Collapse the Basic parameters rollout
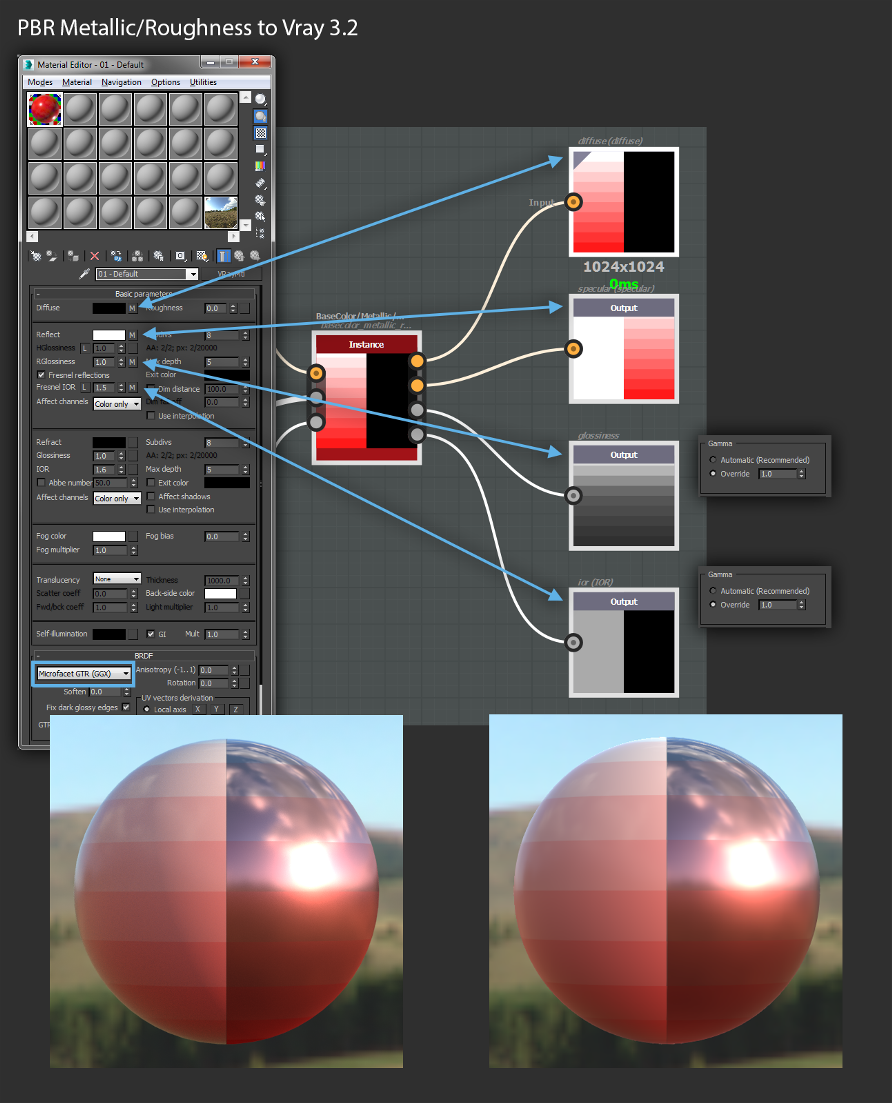Viewport: 892px width, 1103px height. tap(145, 293)
